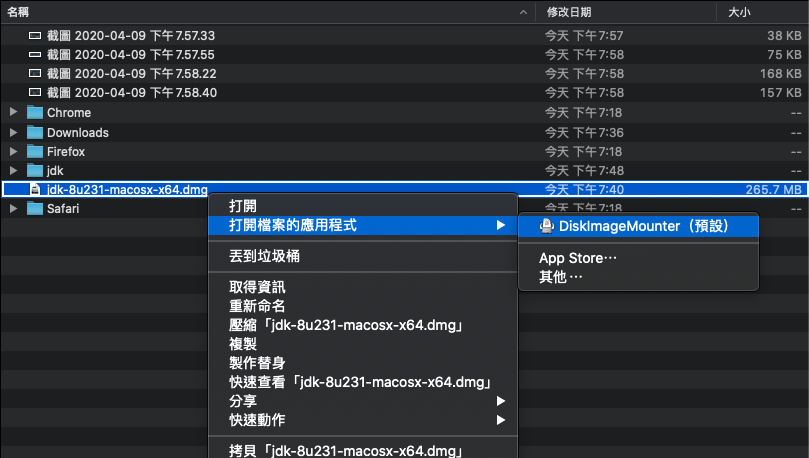Click the 打開檔案的應用程式 submenu arrow
This screenshot has width=809, height=458.
pyautogui.click(x=500, y=225)
